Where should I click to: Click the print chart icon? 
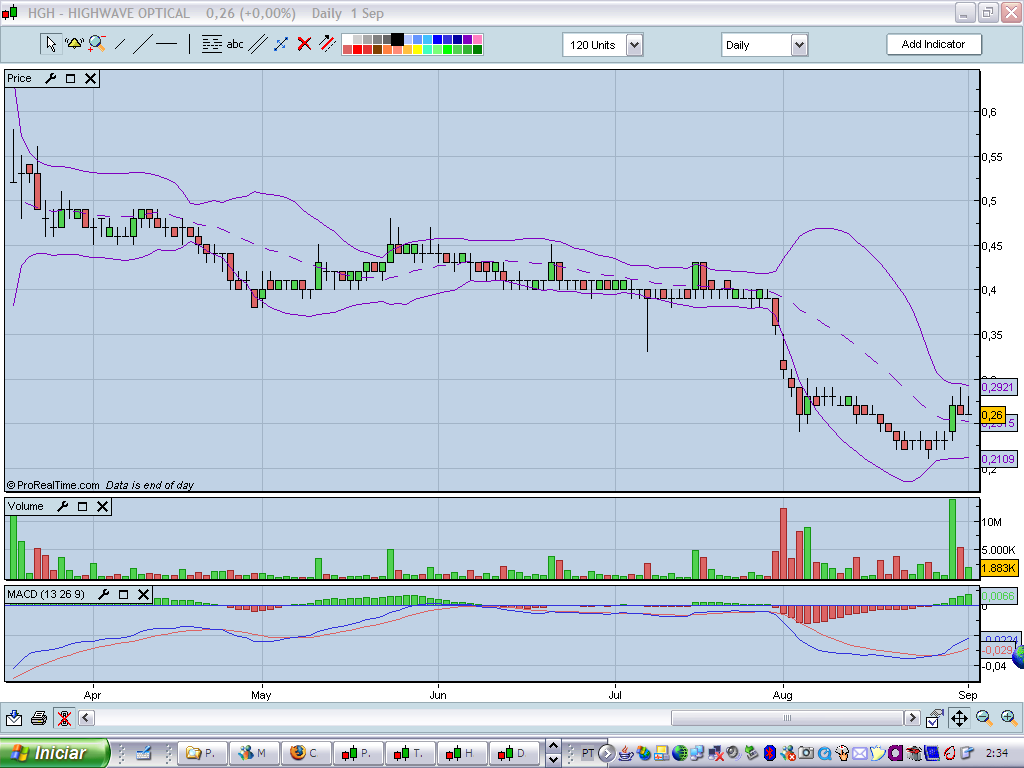pos(39,718)
